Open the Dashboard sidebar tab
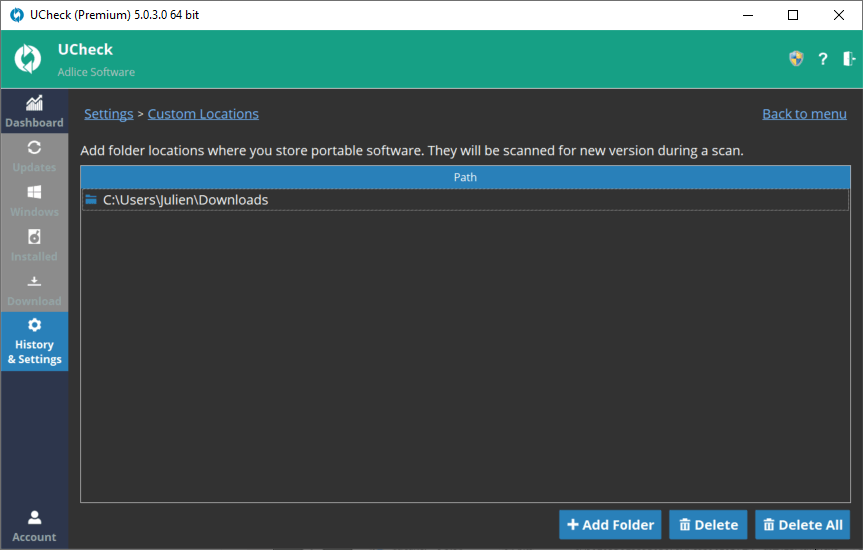The width and height of the screenshot is (863, 550). [x=34, y=111]
